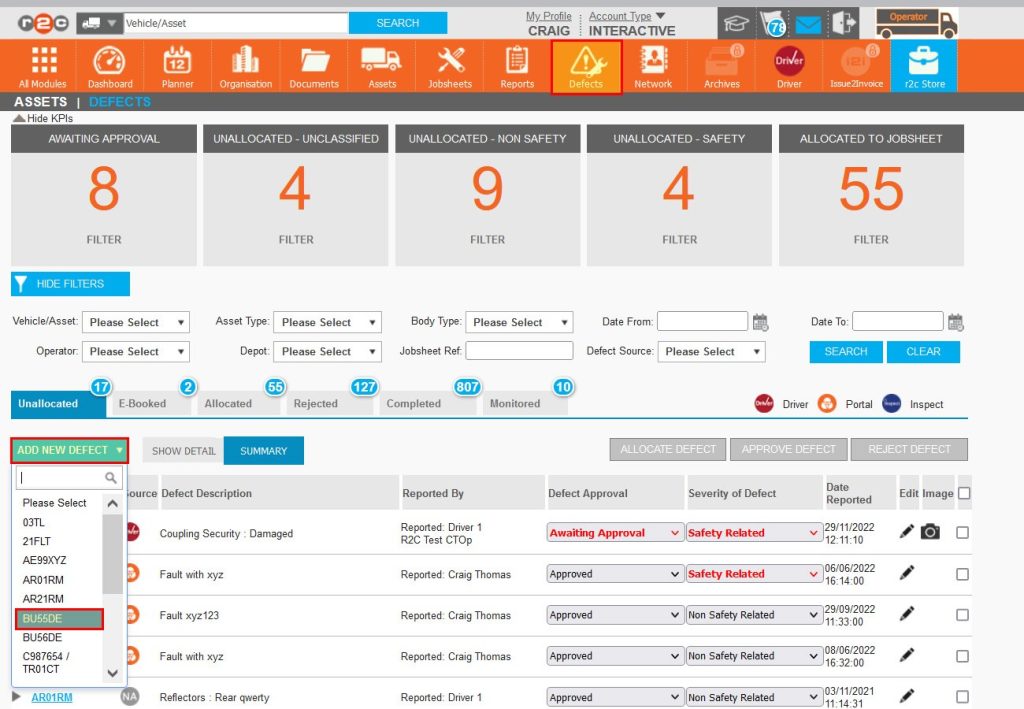The width and height of the screenshot is (1024, 709).
Task: Open Awaiting Approval defect approval dropdown
Action: tap(615, 533)
